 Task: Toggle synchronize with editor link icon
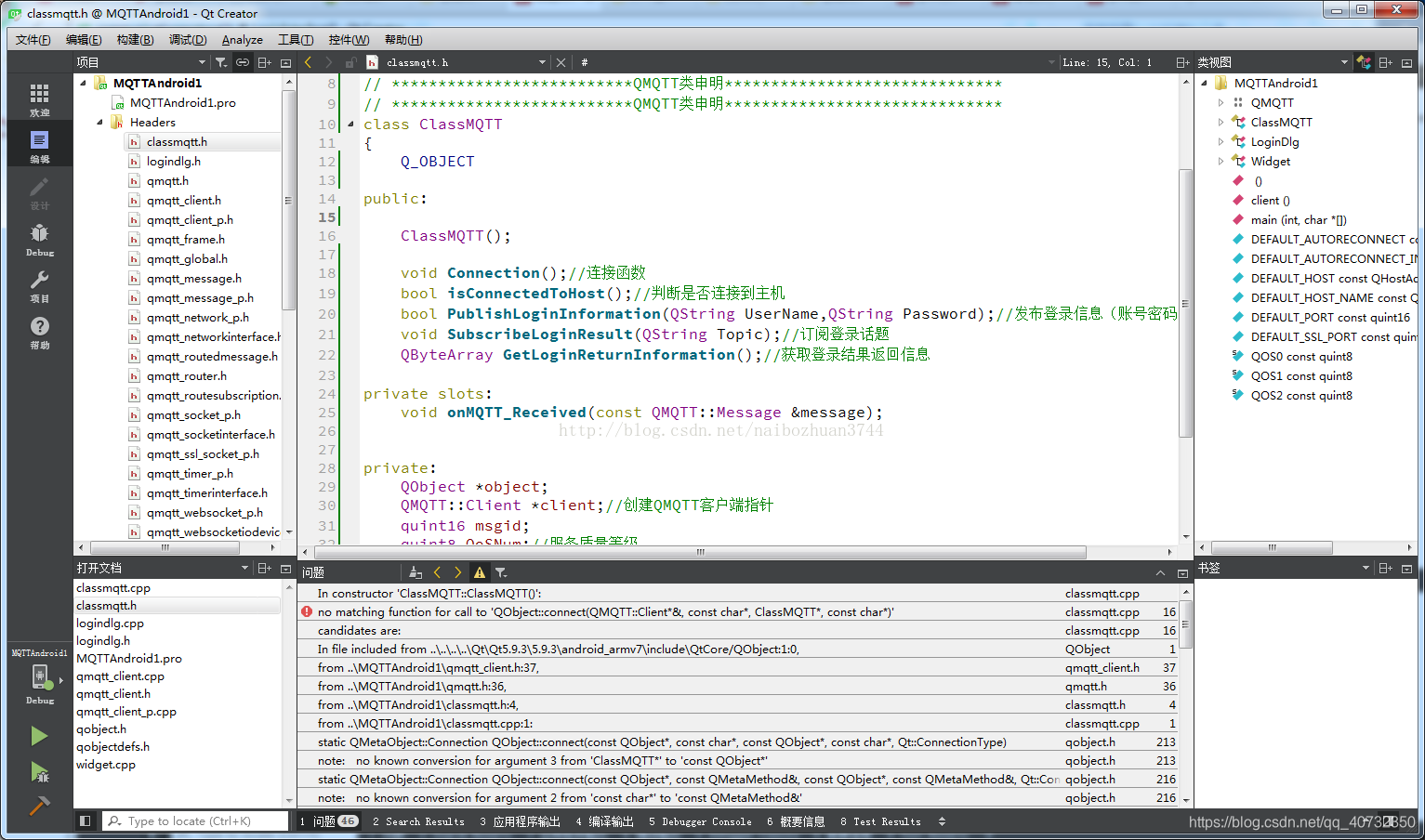click(x=243, y=62)
